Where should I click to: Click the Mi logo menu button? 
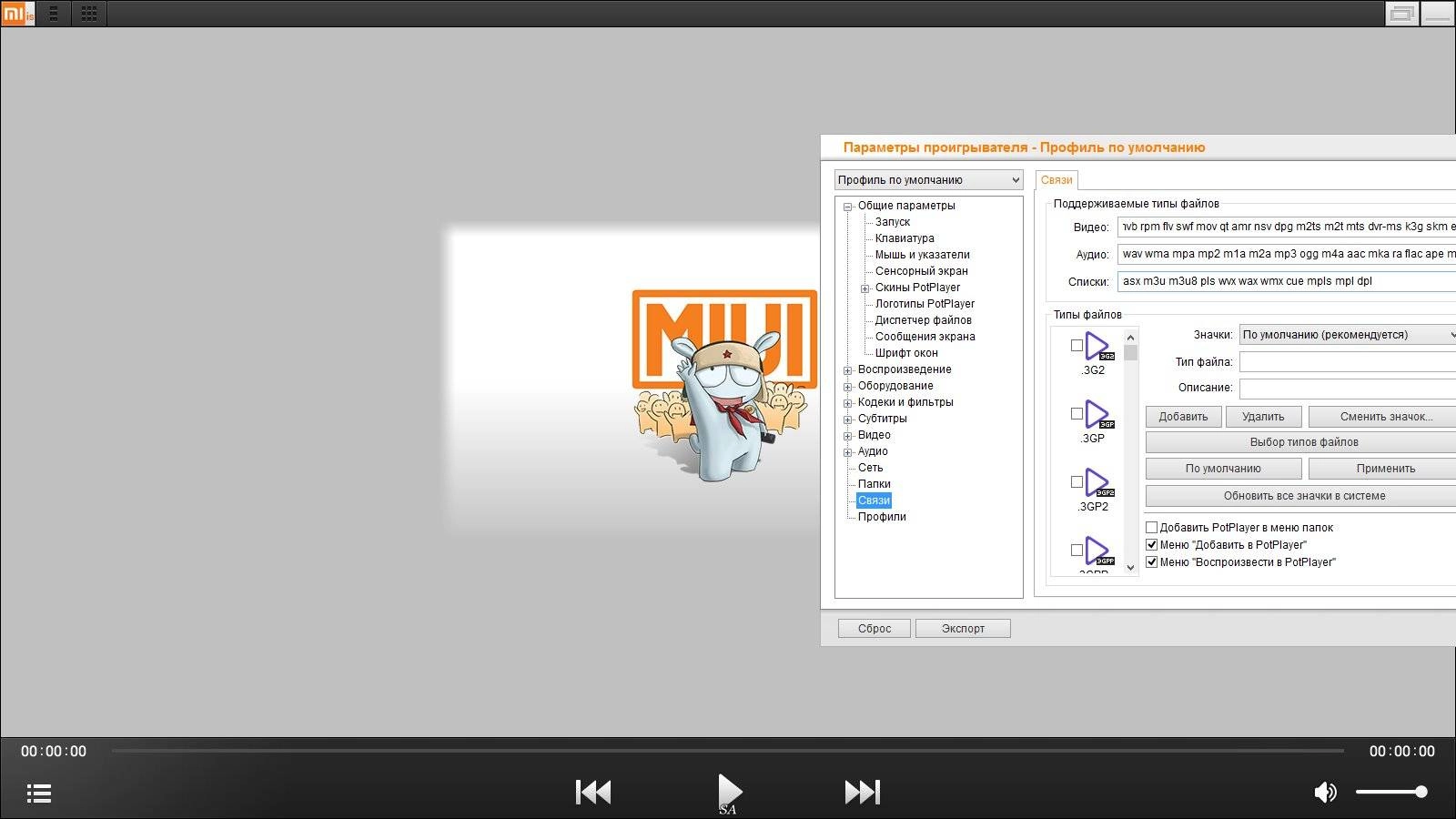[x=17, y=14]
